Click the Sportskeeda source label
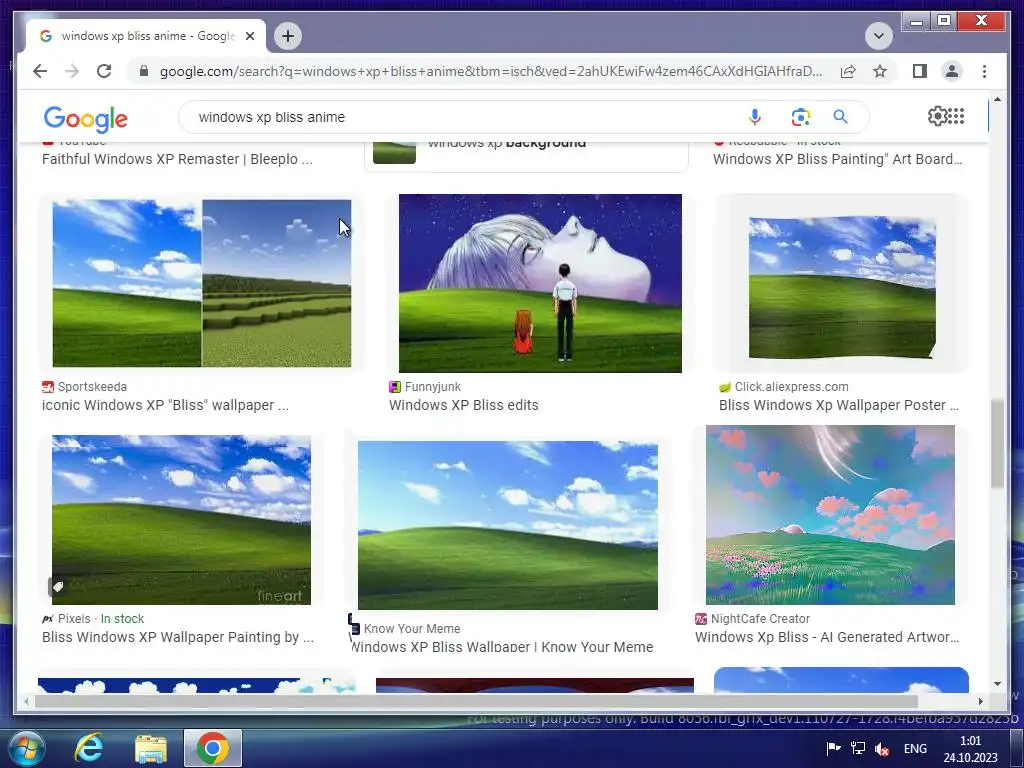 pyautogui.click(x=92, y=387)
